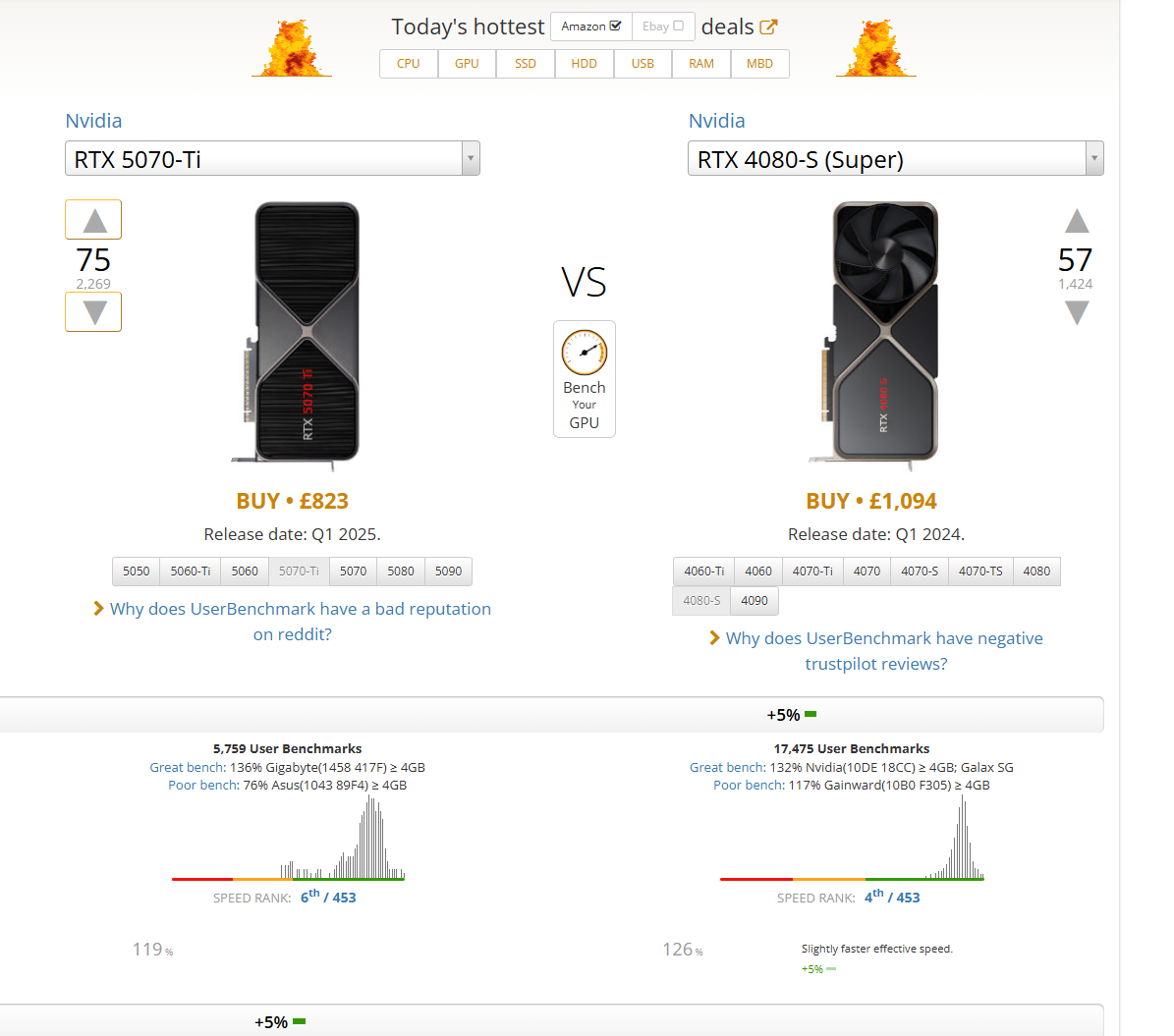Click the 126% effective speed value

682,950
